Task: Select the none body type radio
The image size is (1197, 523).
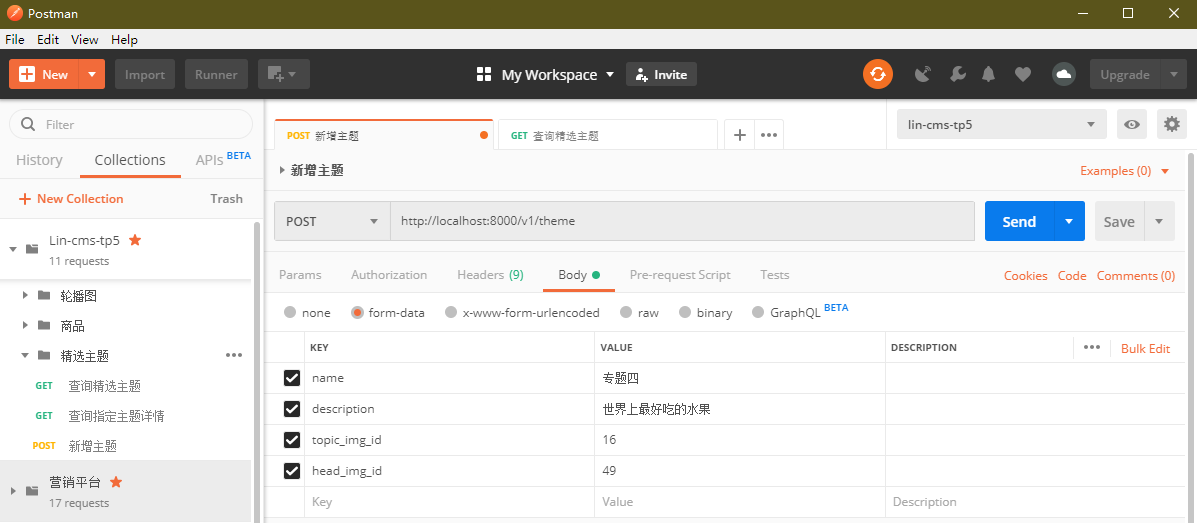Action: pos(290,312)
